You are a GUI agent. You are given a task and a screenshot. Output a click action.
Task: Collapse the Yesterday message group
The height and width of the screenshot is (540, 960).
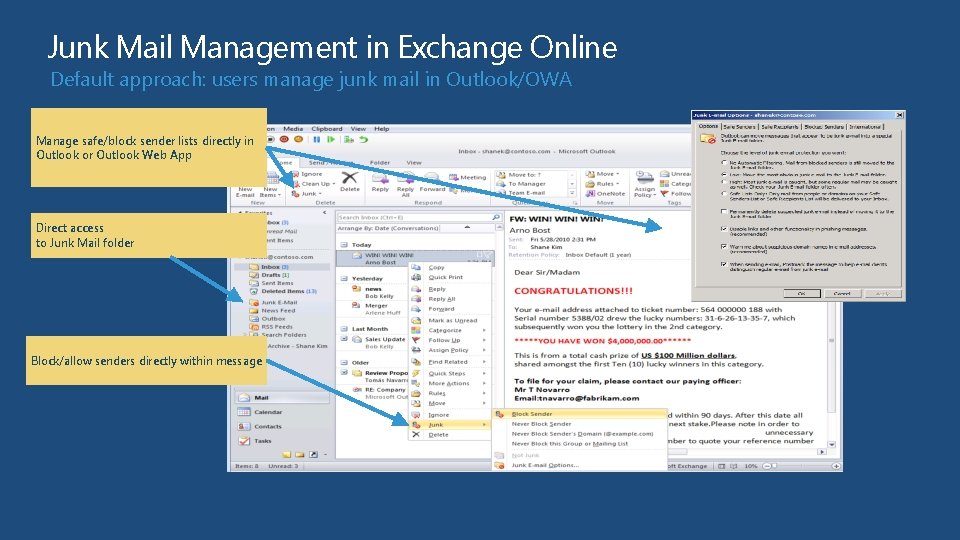(x=345, y=279)
